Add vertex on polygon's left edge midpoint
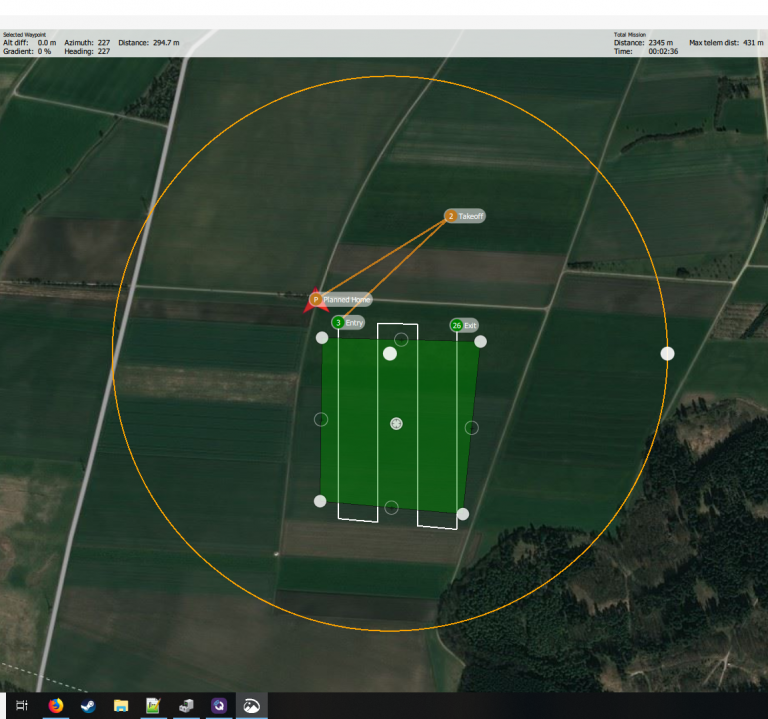 coord(321,419)
